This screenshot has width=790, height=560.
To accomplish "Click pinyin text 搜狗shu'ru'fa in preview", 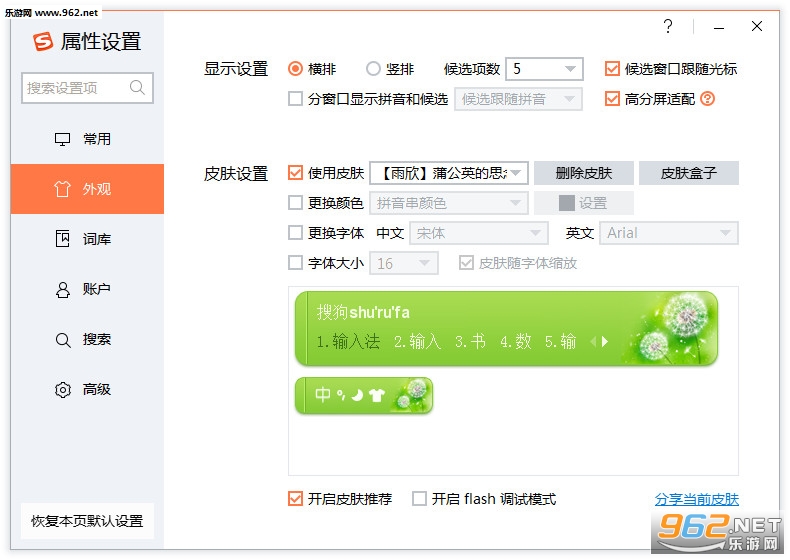I will pyautogui.click(x=363, y=312).
